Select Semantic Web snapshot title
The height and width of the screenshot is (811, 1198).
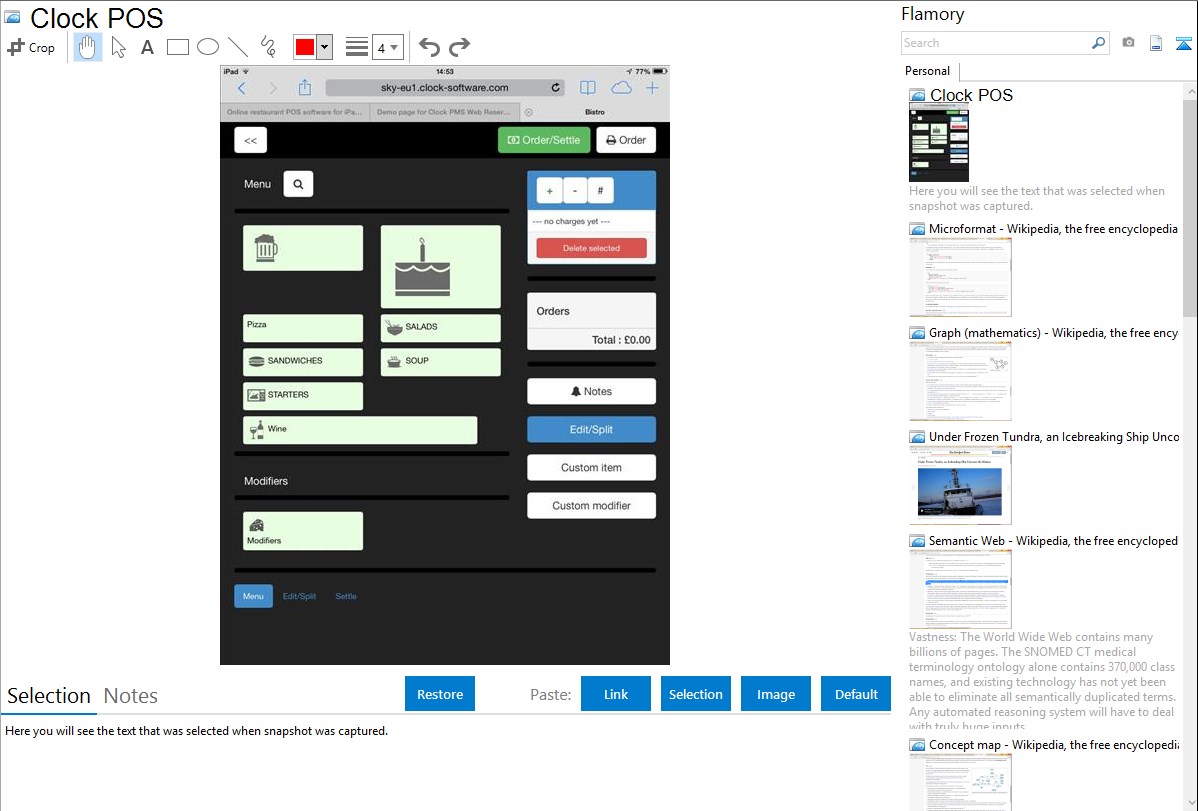coord(1053,540)
